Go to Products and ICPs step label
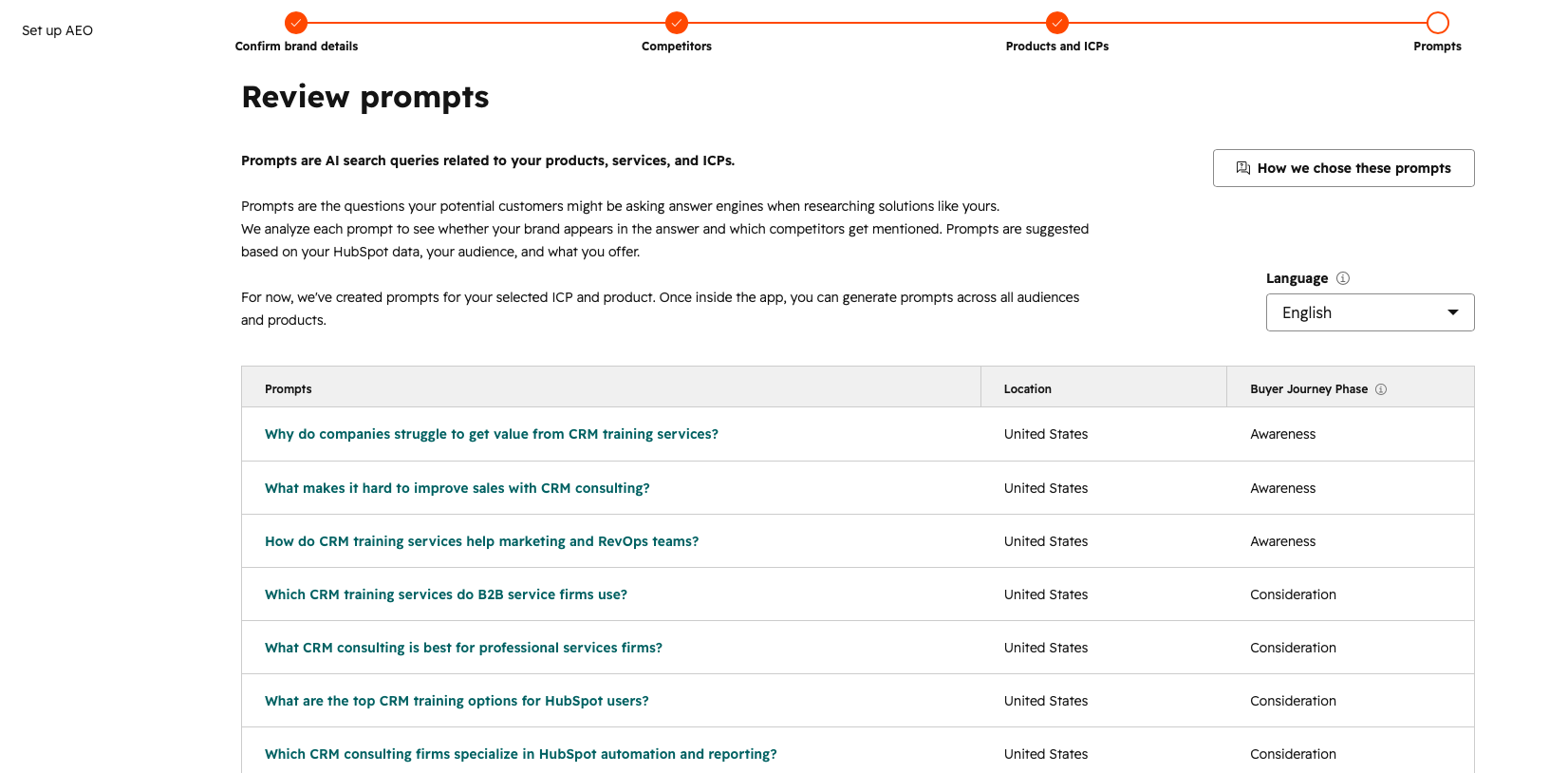This screenshot has height=773, width=1568. click(x=1057, y=47)
